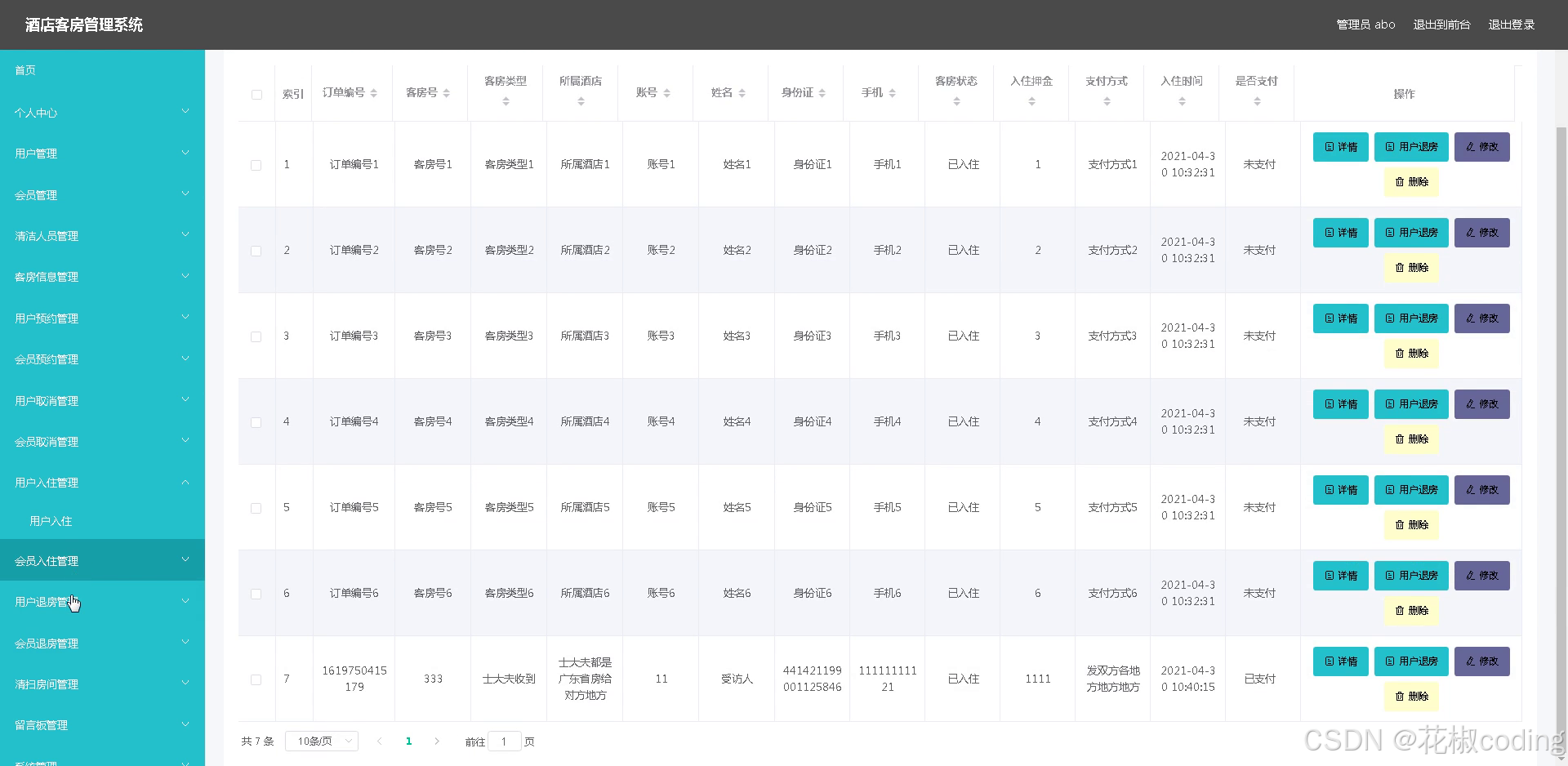Sort by 姓名 column sort icon
This screenshot has height=766, width=1568.
click(x=742, y=93)
